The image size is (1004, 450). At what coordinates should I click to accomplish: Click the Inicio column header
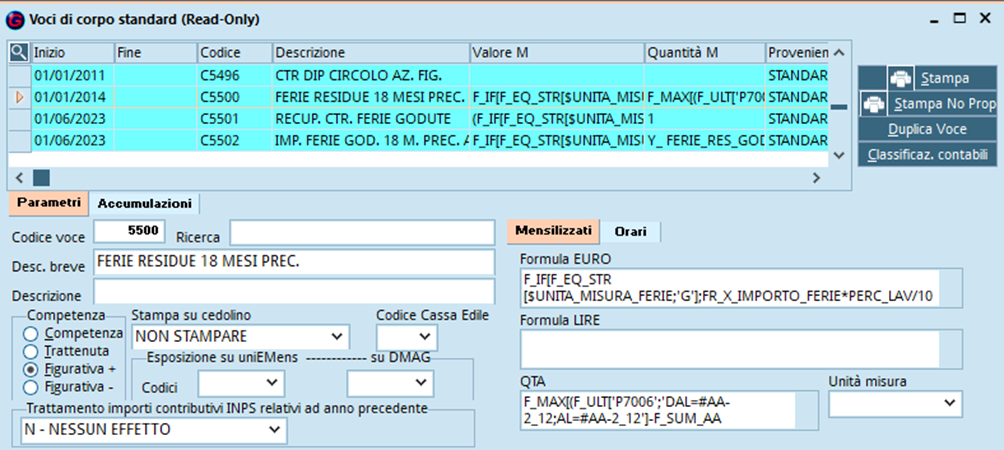point(72,52)
